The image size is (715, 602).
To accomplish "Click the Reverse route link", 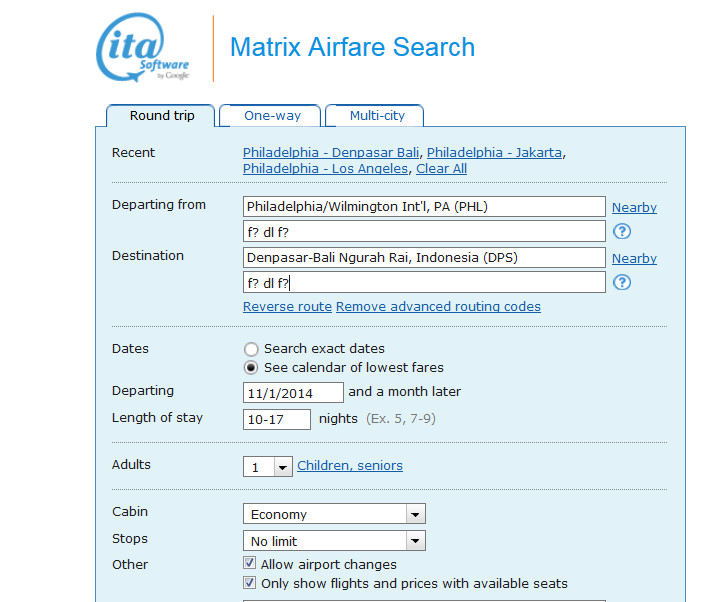I will pyautogui.click(x=287, y=306).
